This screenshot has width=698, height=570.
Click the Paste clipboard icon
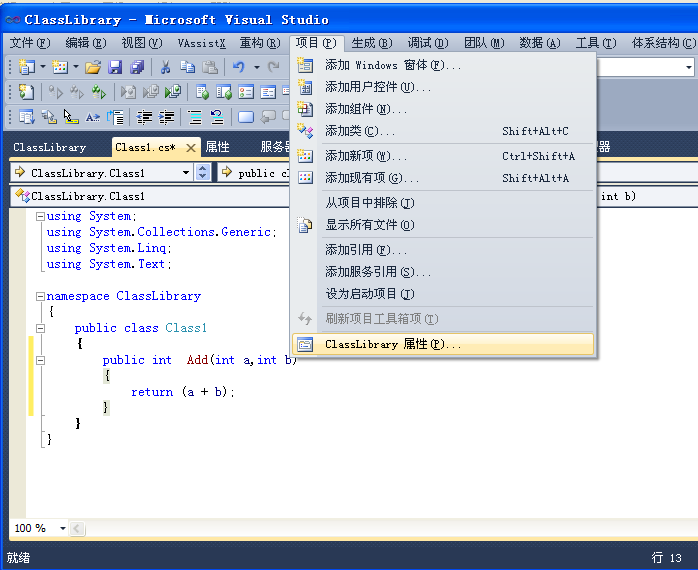click(x=210, y=67)
